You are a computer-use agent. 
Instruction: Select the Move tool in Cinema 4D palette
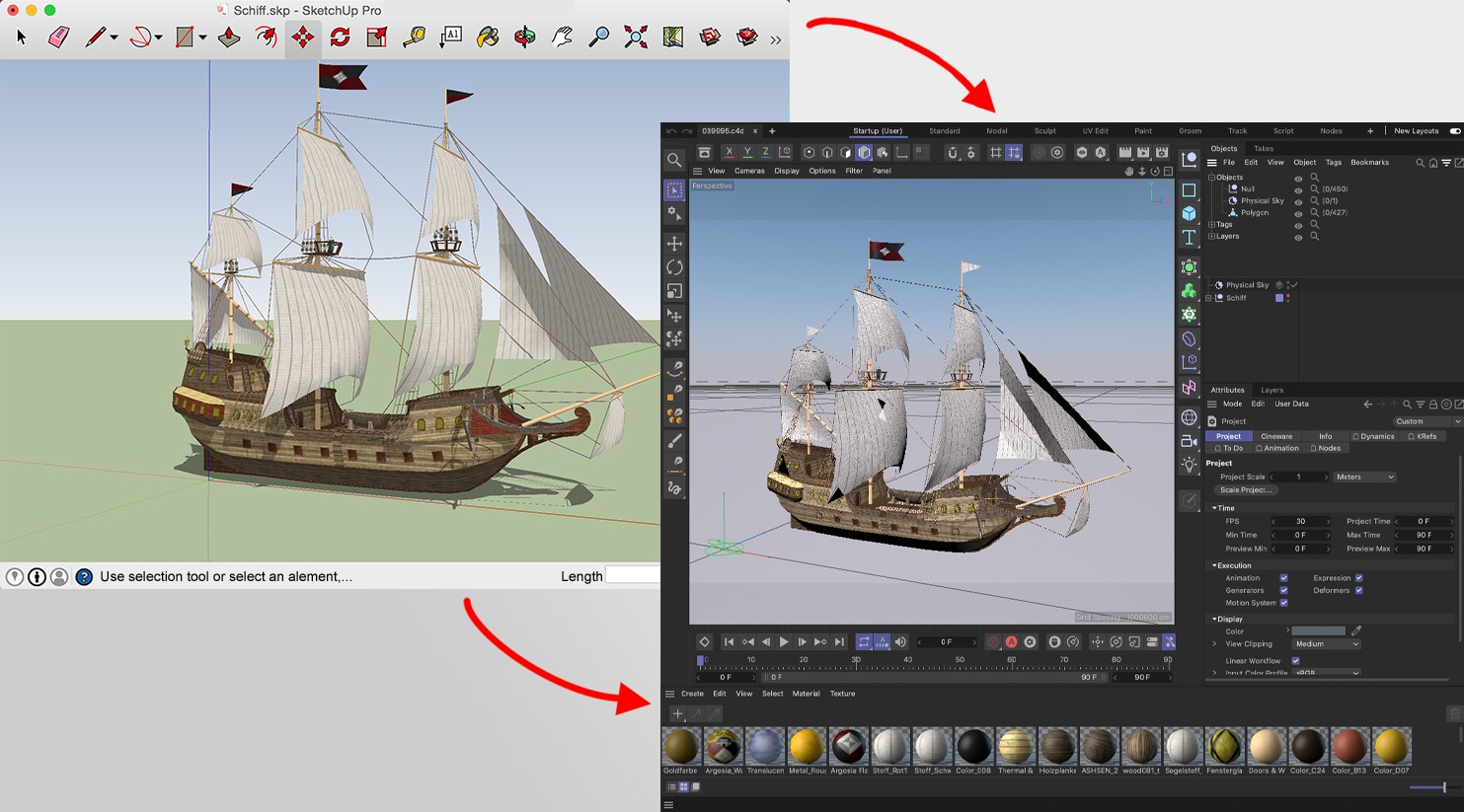click(674, 243)
